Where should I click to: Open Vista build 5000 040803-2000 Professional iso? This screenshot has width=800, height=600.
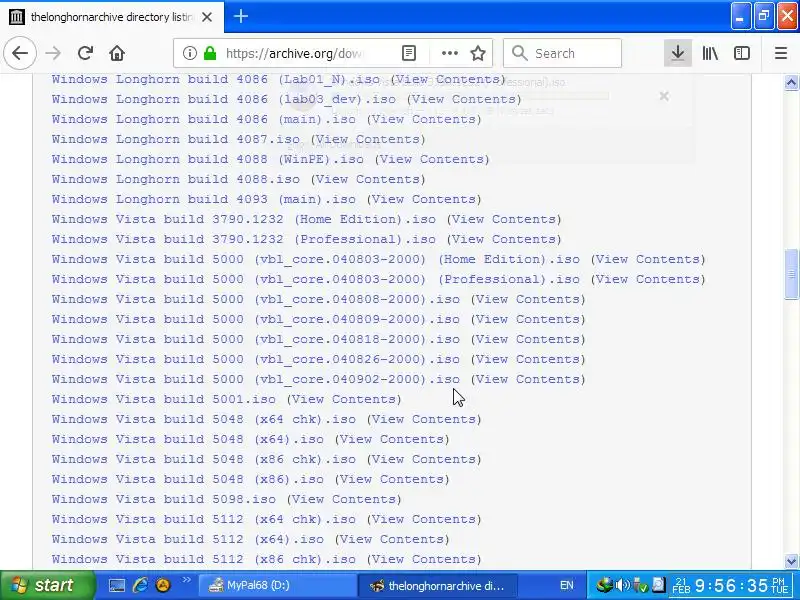pos(315,279)
